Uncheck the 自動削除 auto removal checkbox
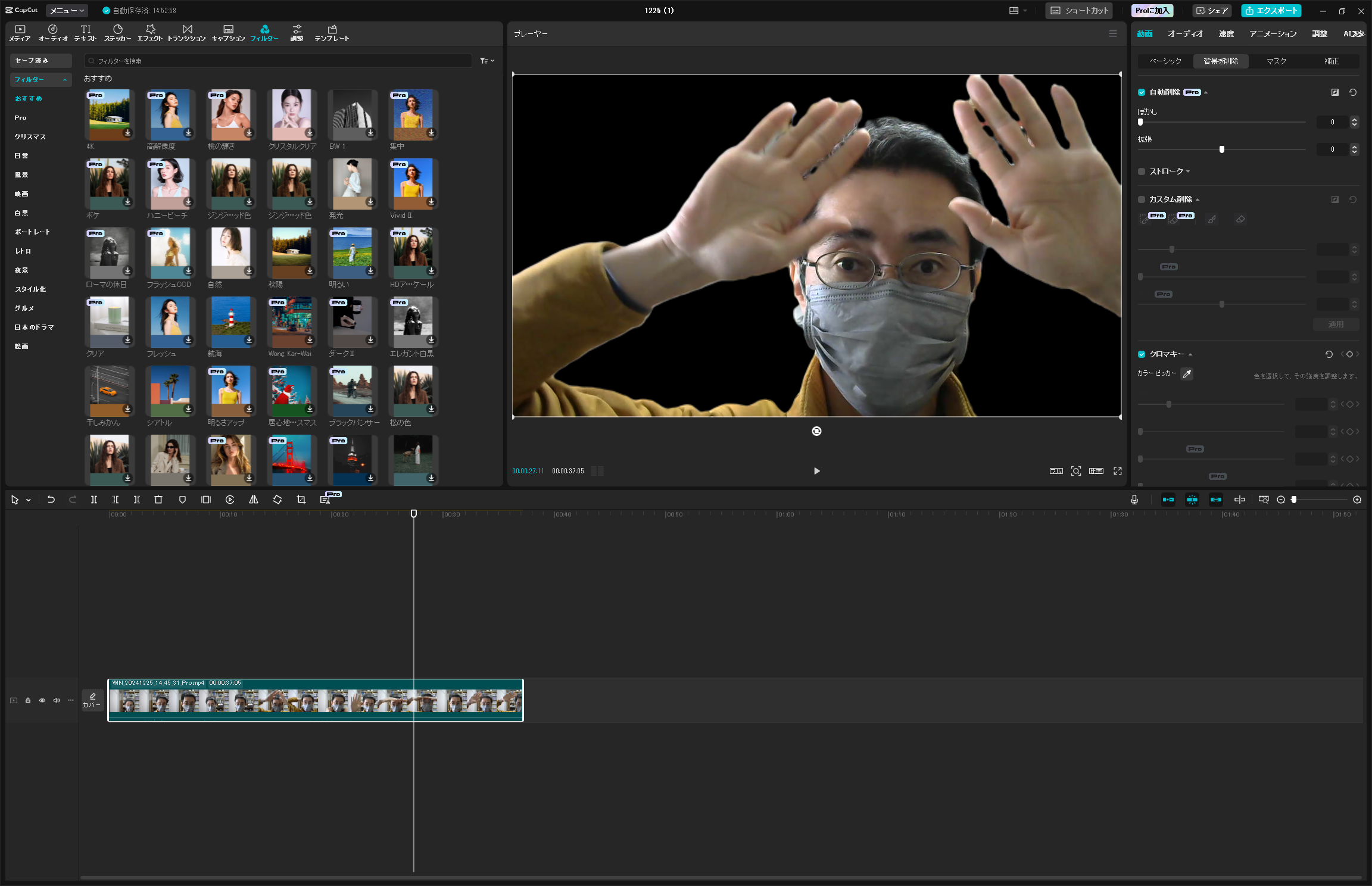This screenshot has height=886, width=1372. point(1142,92)
